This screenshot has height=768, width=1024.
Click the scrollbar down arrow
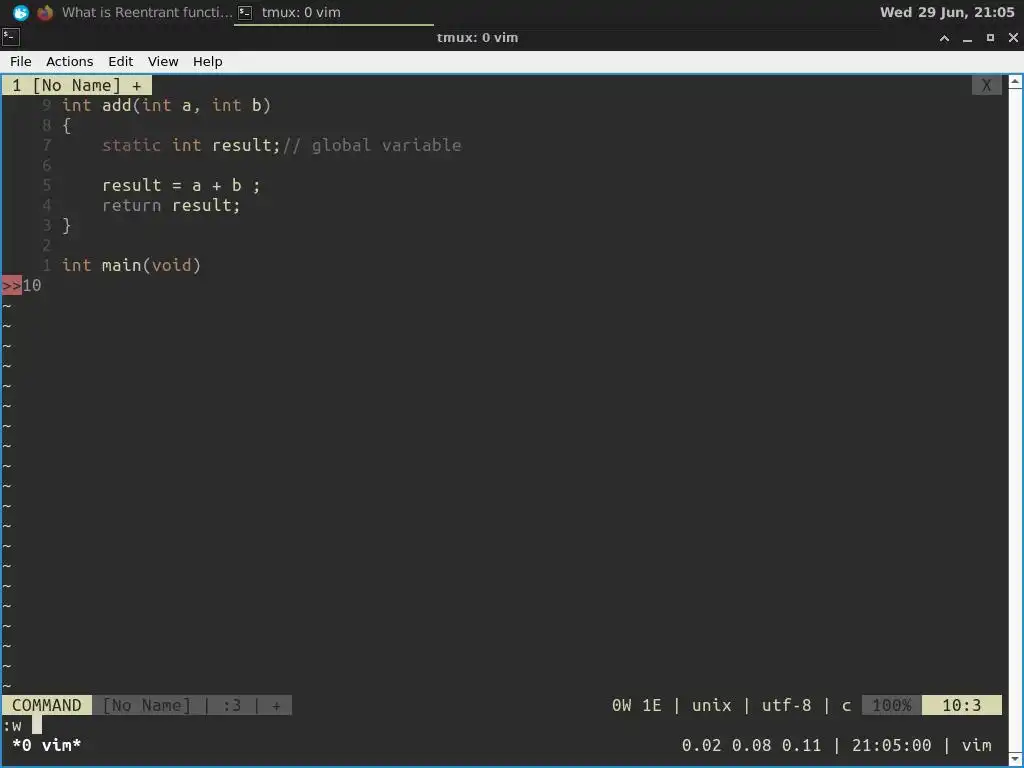1015,760
